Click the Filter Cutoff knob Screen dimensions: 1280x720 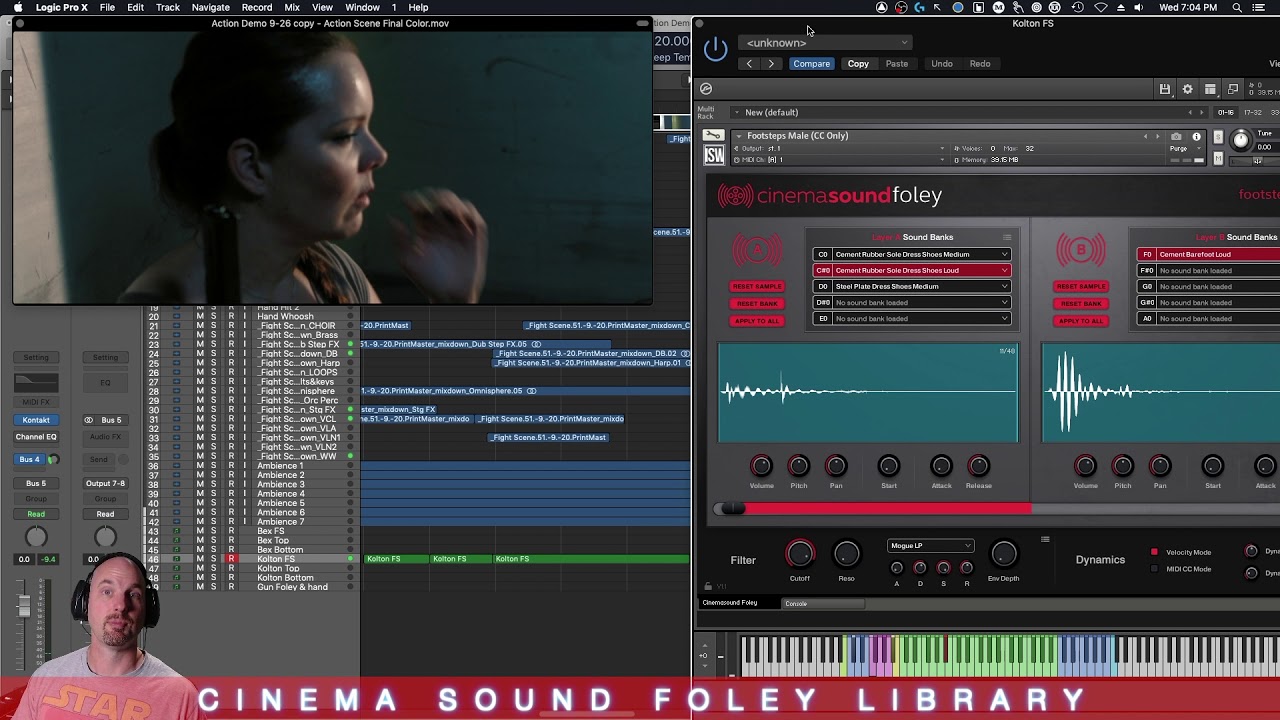(800, 554)
